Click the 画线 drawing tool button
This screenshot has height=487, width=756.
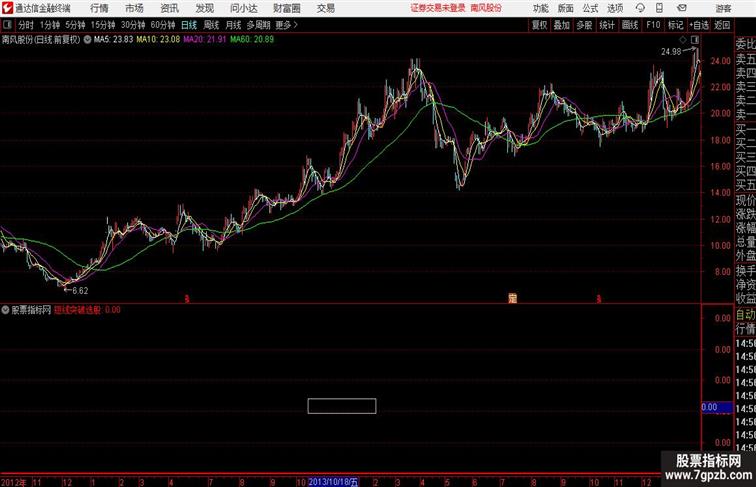(x=630, y=25)
